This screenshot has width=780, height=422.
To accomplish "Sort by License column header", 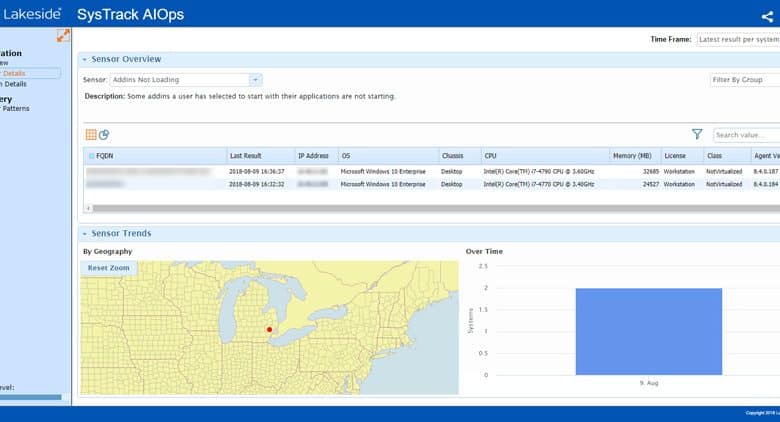I will tap(682, 156).
